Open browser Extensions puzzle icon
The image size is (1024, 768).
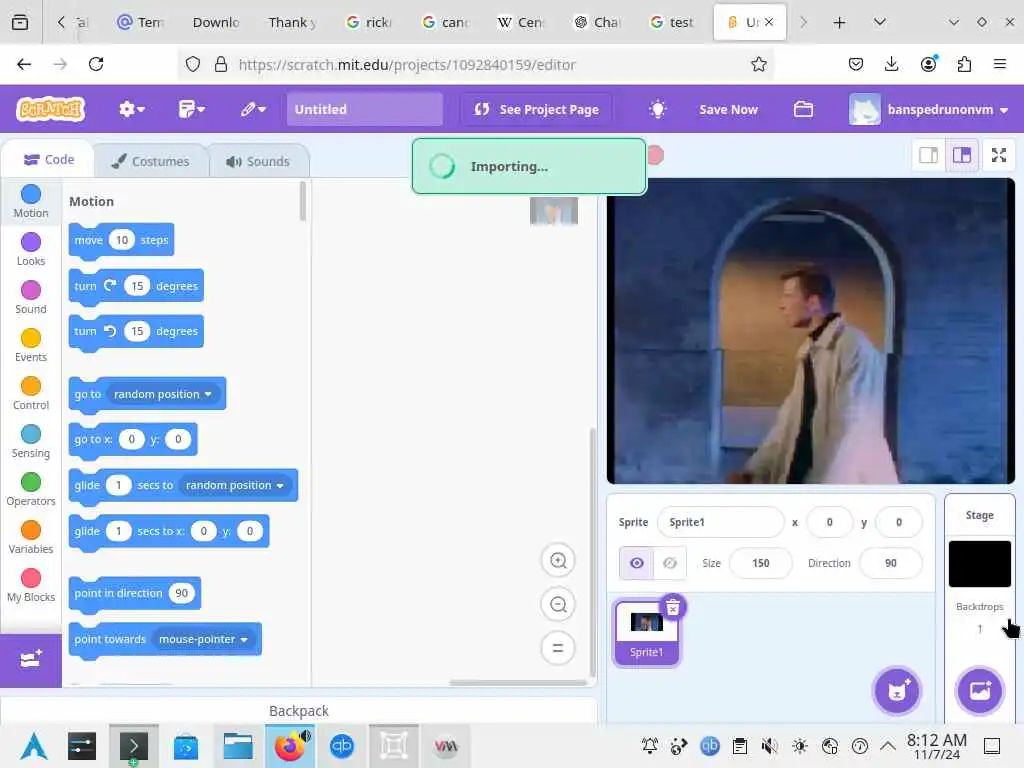click(964, 64)
